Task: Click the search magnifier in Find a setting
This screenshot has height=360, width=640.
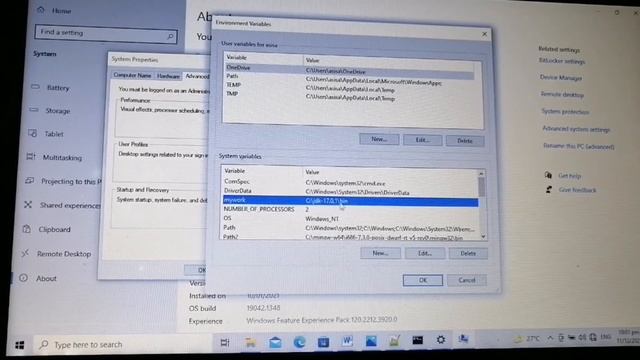Action: 170,37
